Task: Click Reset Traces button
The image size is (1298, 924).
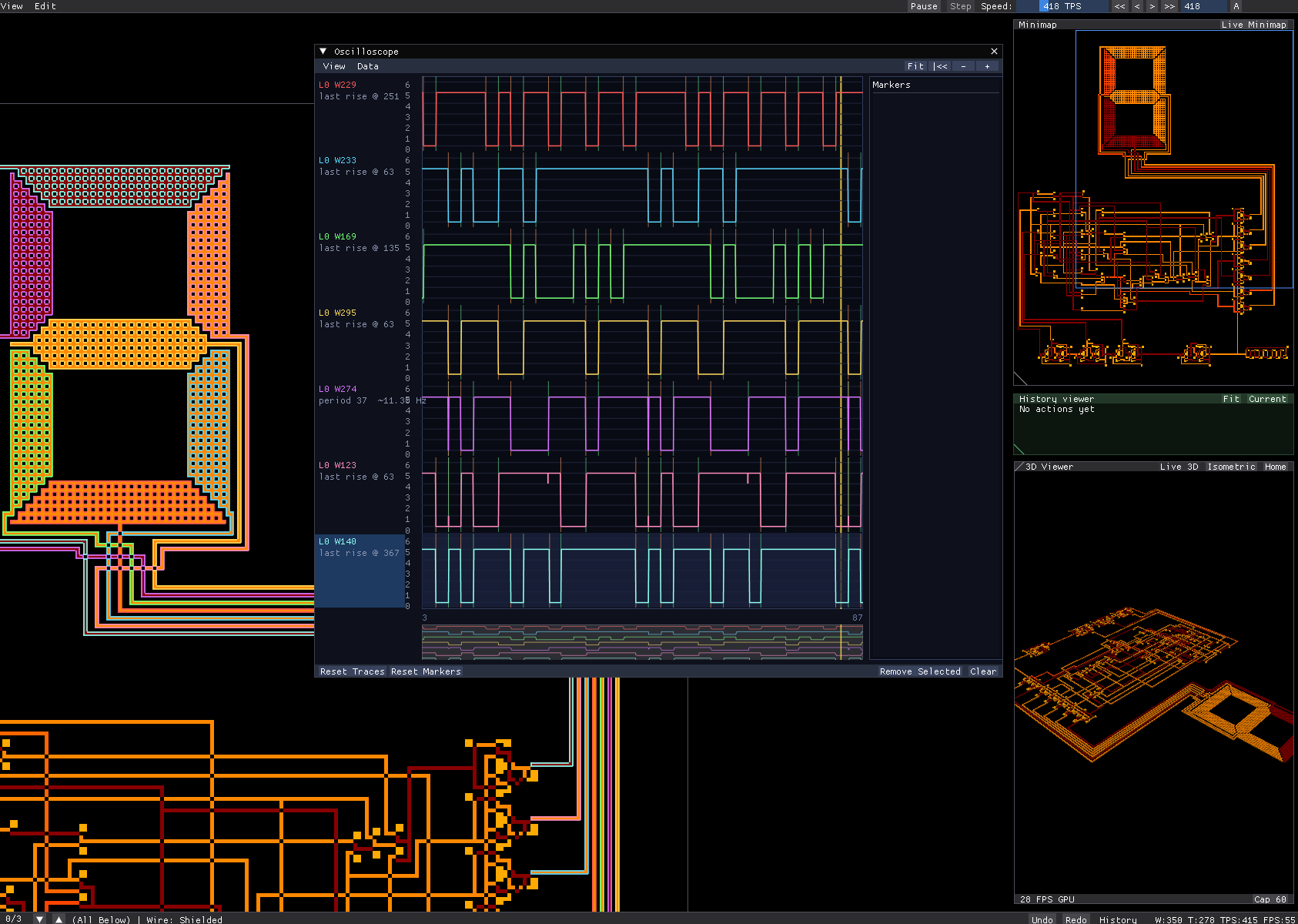Action: (x=352, y=671)
